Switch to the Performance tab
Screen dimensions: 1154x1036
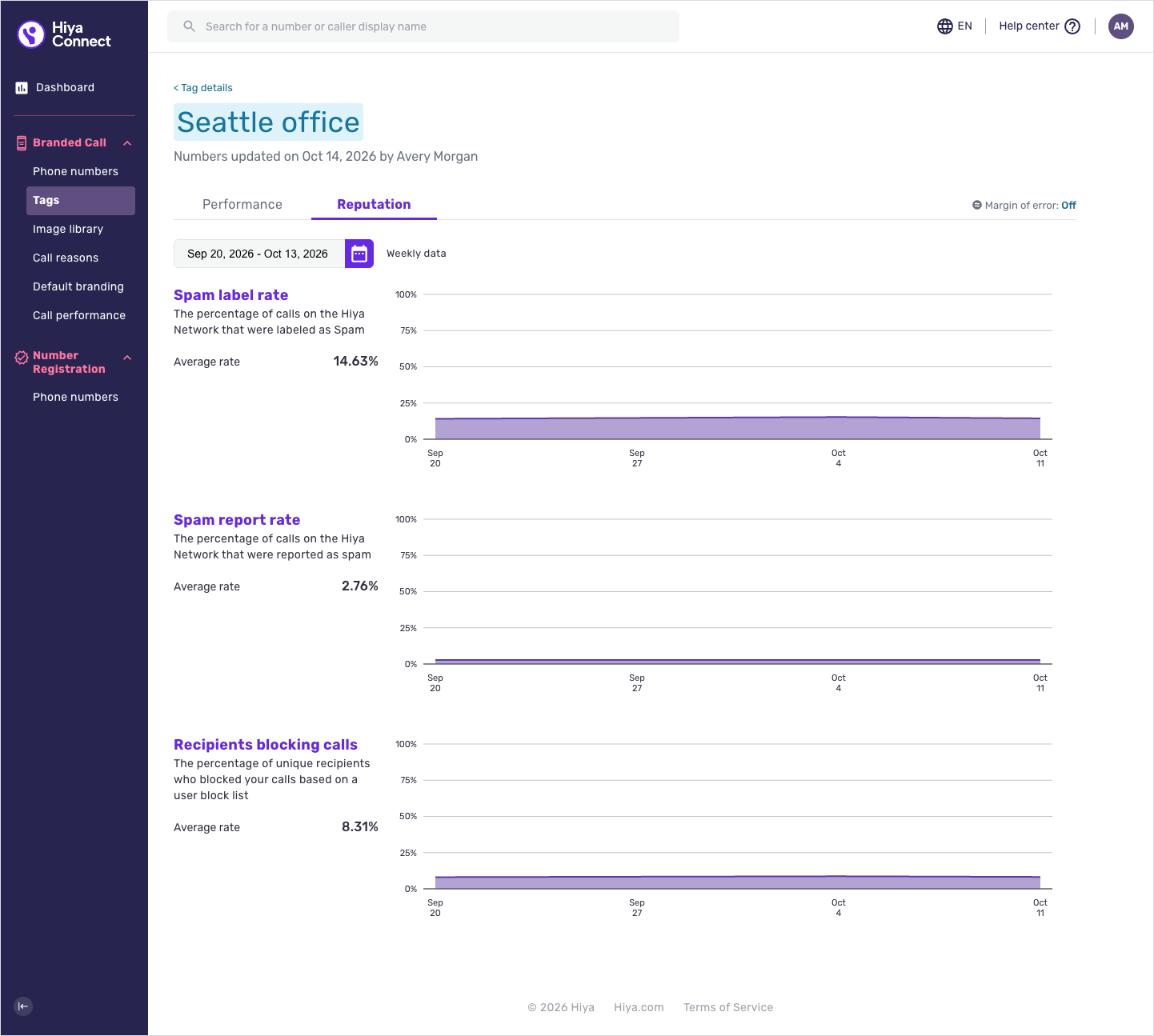242,205
